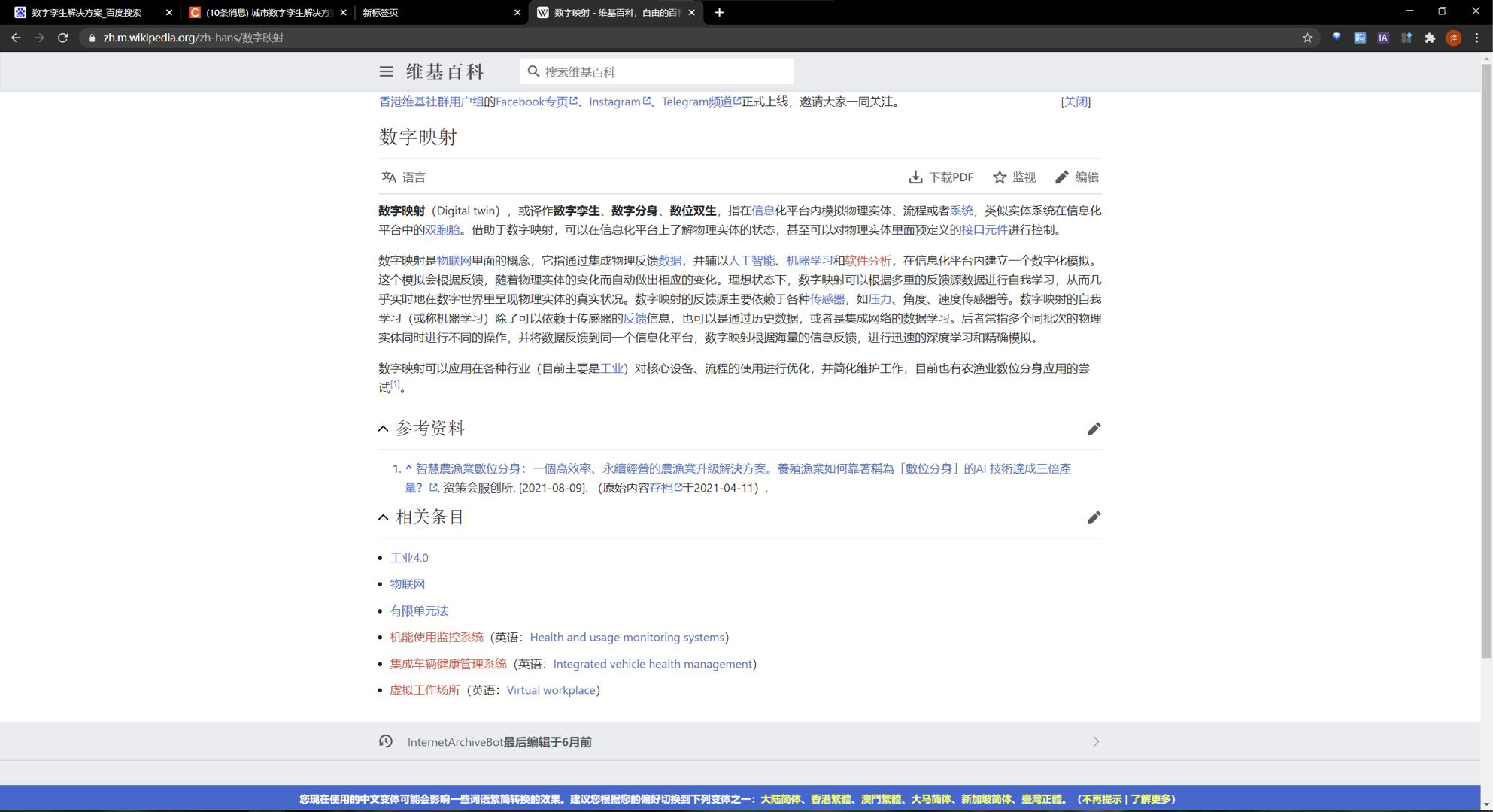Bookmark the page with the star icon
Viewport: 1493px width, 812px height.
click(x=1307, y=38)
